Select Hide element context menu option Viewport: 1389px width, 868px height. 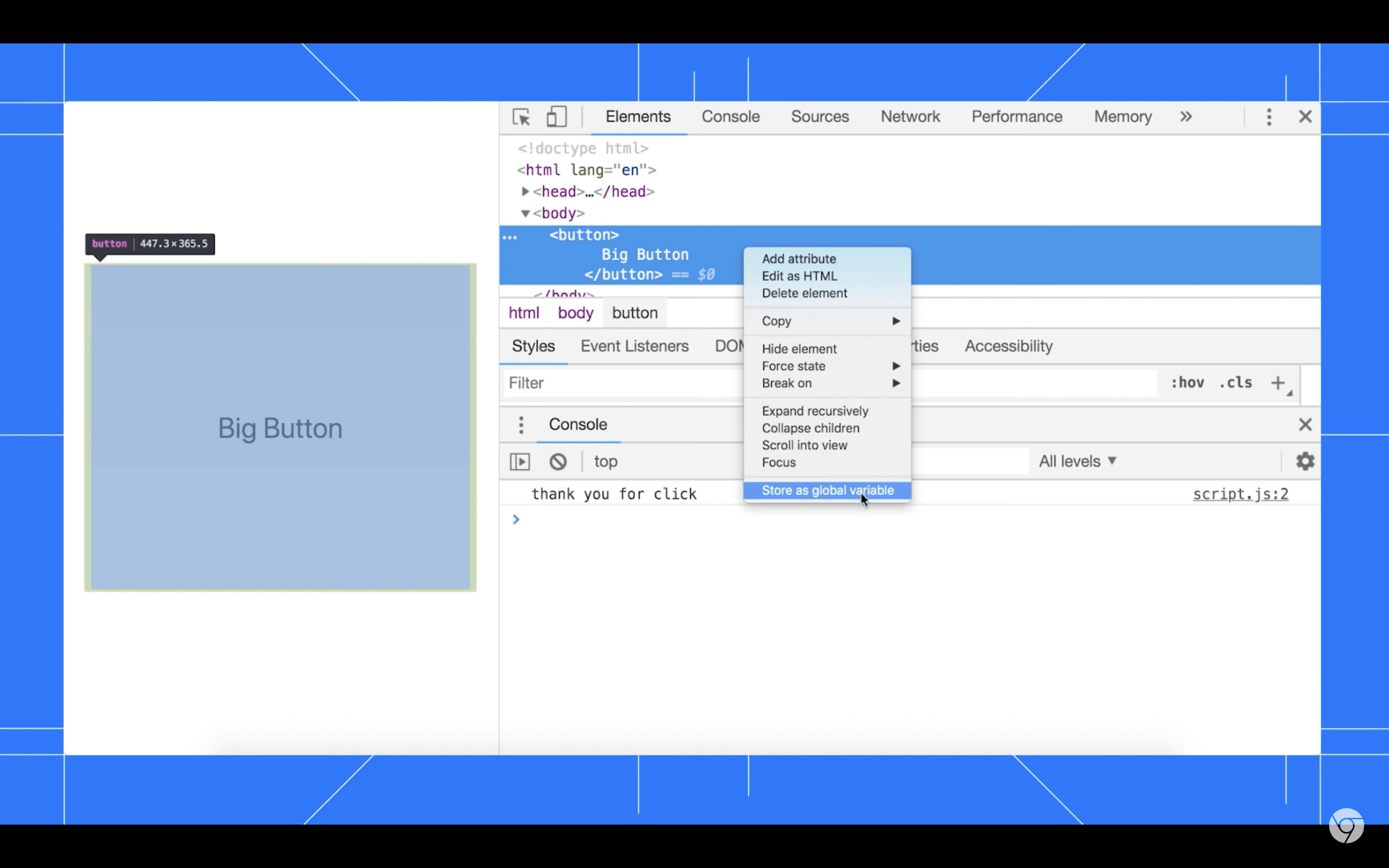pos(799,348)
